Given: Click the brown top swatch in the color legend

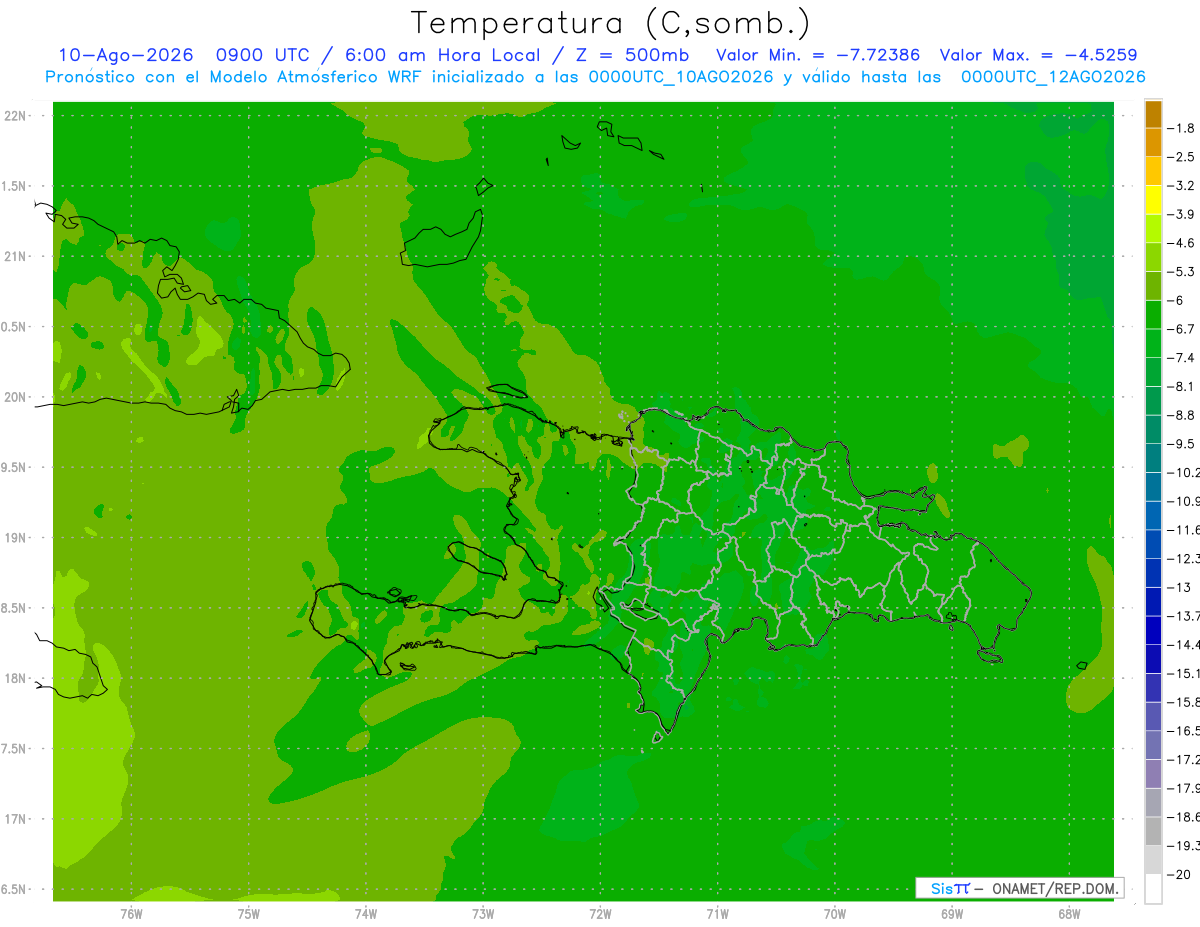Looking at the screenshot, I should (1153, 114).
